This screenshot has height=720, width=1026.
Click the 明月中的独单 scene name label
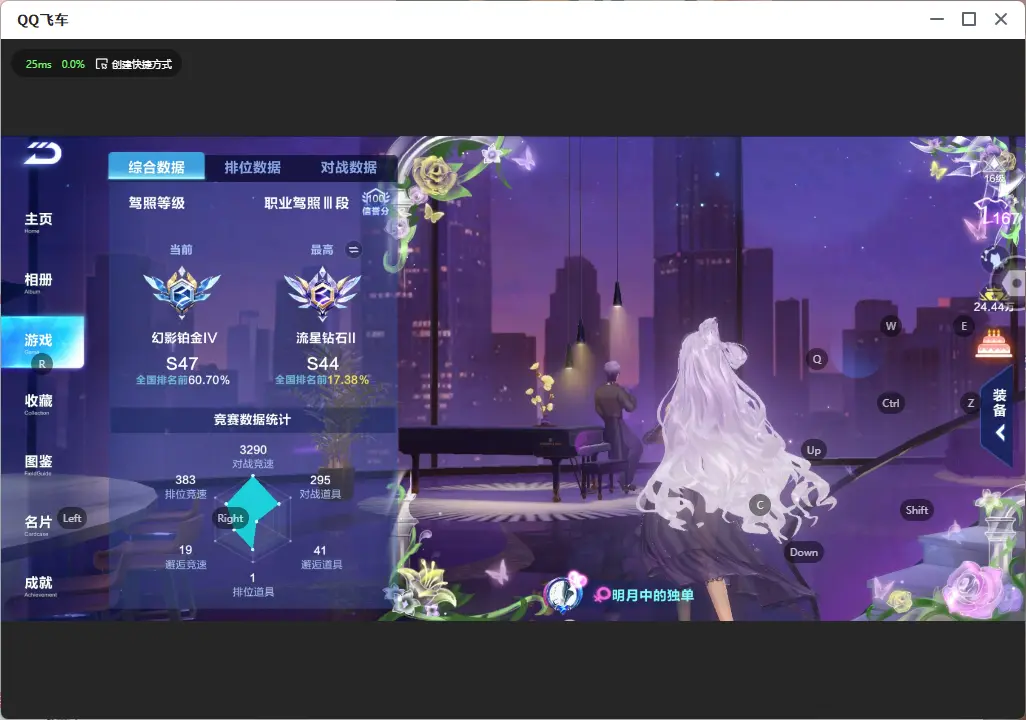(652, 595)
